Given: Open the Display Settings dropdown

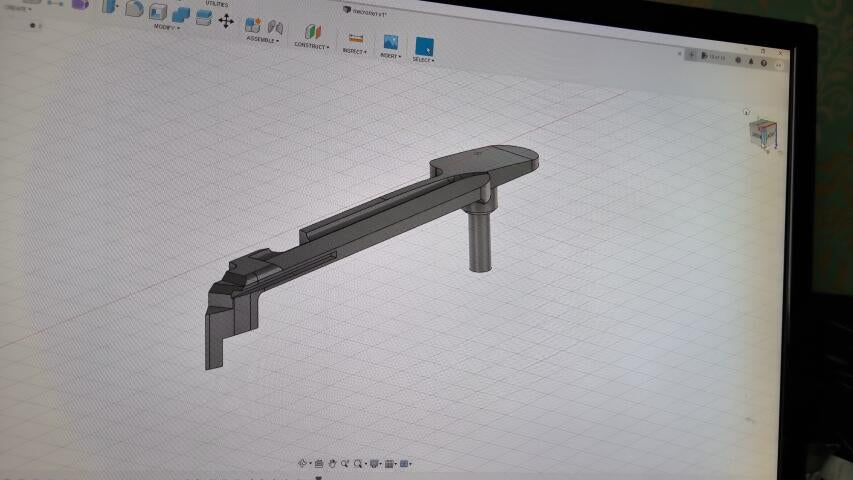Looking at the screenshot, I should tap(375, 464).
